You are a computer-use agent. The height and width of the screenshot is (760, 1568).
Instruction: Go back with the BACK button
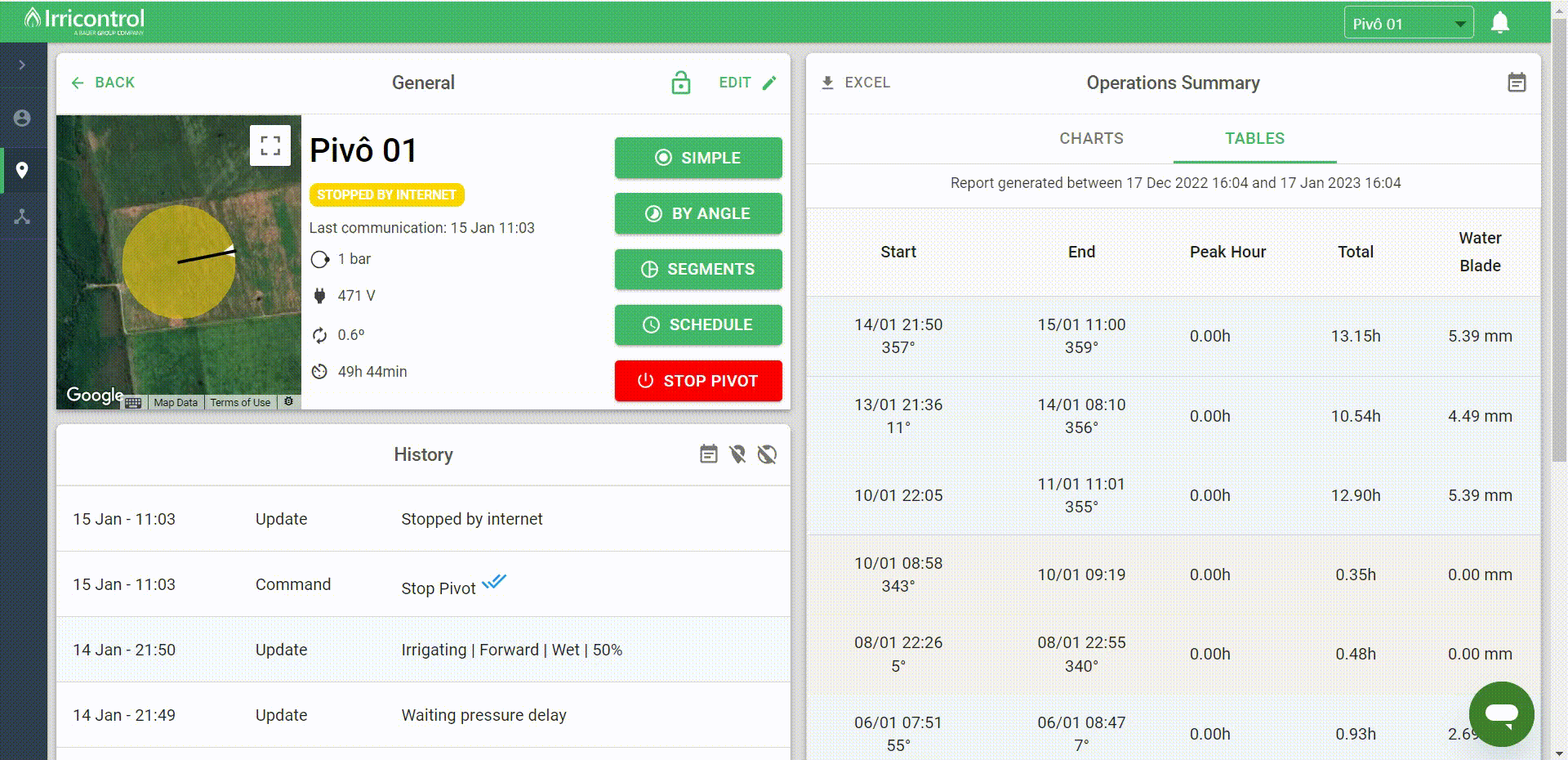[103, 83]
